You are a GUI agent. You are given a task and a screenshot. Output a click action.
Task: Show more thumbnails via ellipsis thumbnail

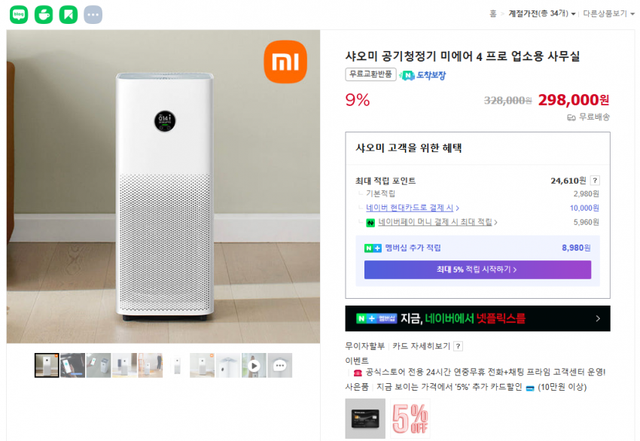[x=280, y=366]
